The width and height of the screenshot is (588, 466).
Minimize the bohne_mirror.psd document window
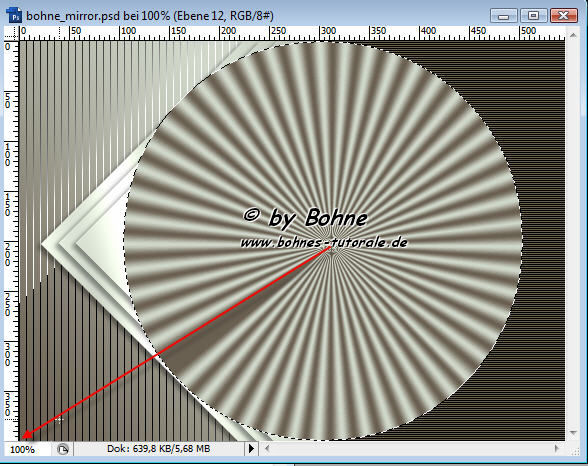coord(504,16)
